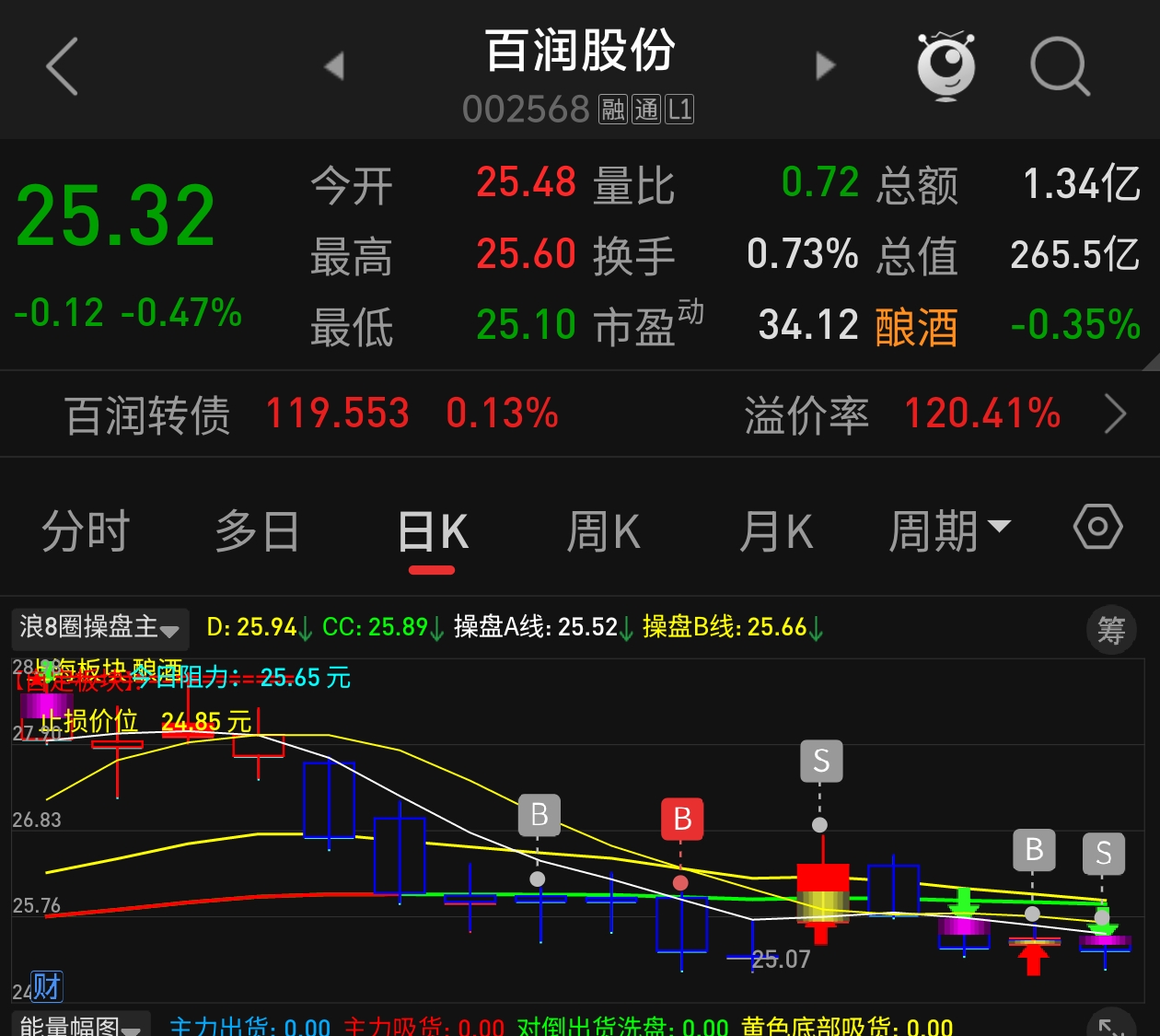1160x1036 pixels.
Task: Tap the 百润股份 stock title
Action: point(580,51)
